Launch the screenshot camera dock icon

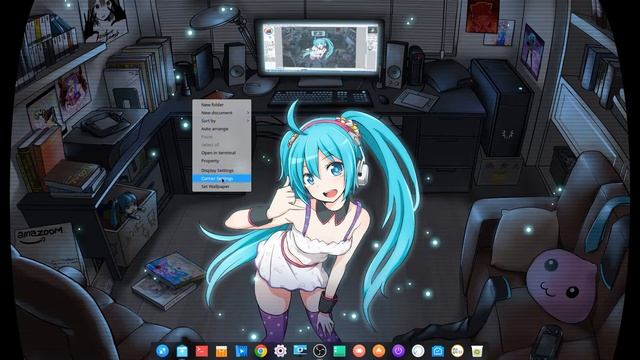(300, 351)
